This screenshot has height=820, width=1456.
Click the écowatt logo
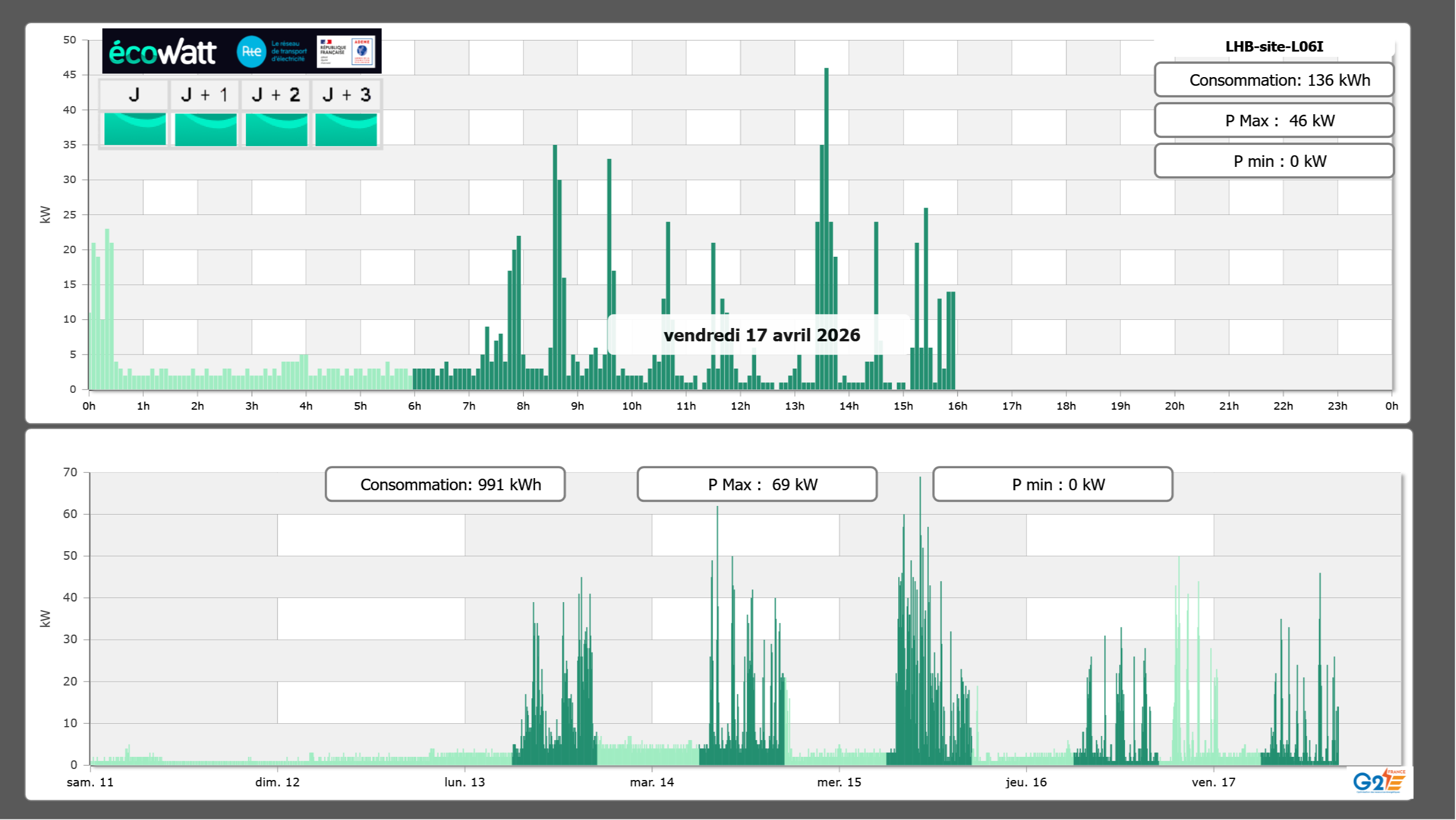162,52
